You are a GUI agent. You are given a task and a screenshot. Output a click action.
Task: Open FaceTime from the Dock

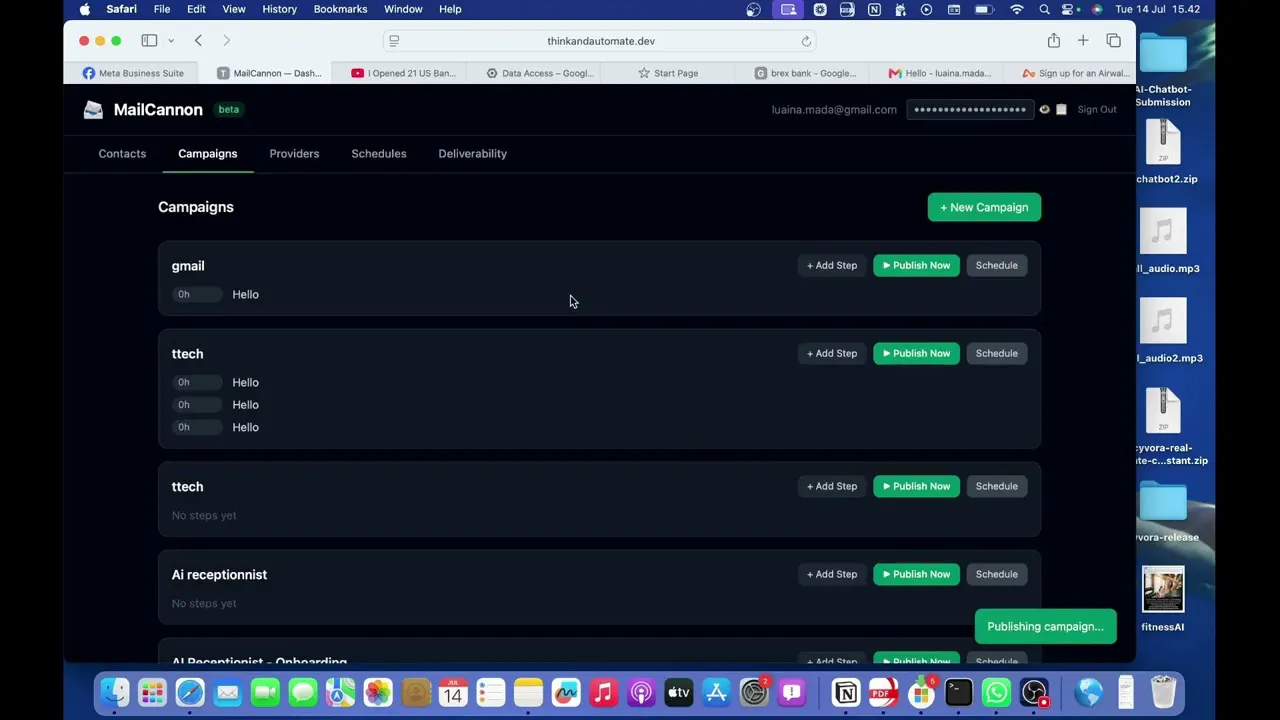(x=265, y=692)
